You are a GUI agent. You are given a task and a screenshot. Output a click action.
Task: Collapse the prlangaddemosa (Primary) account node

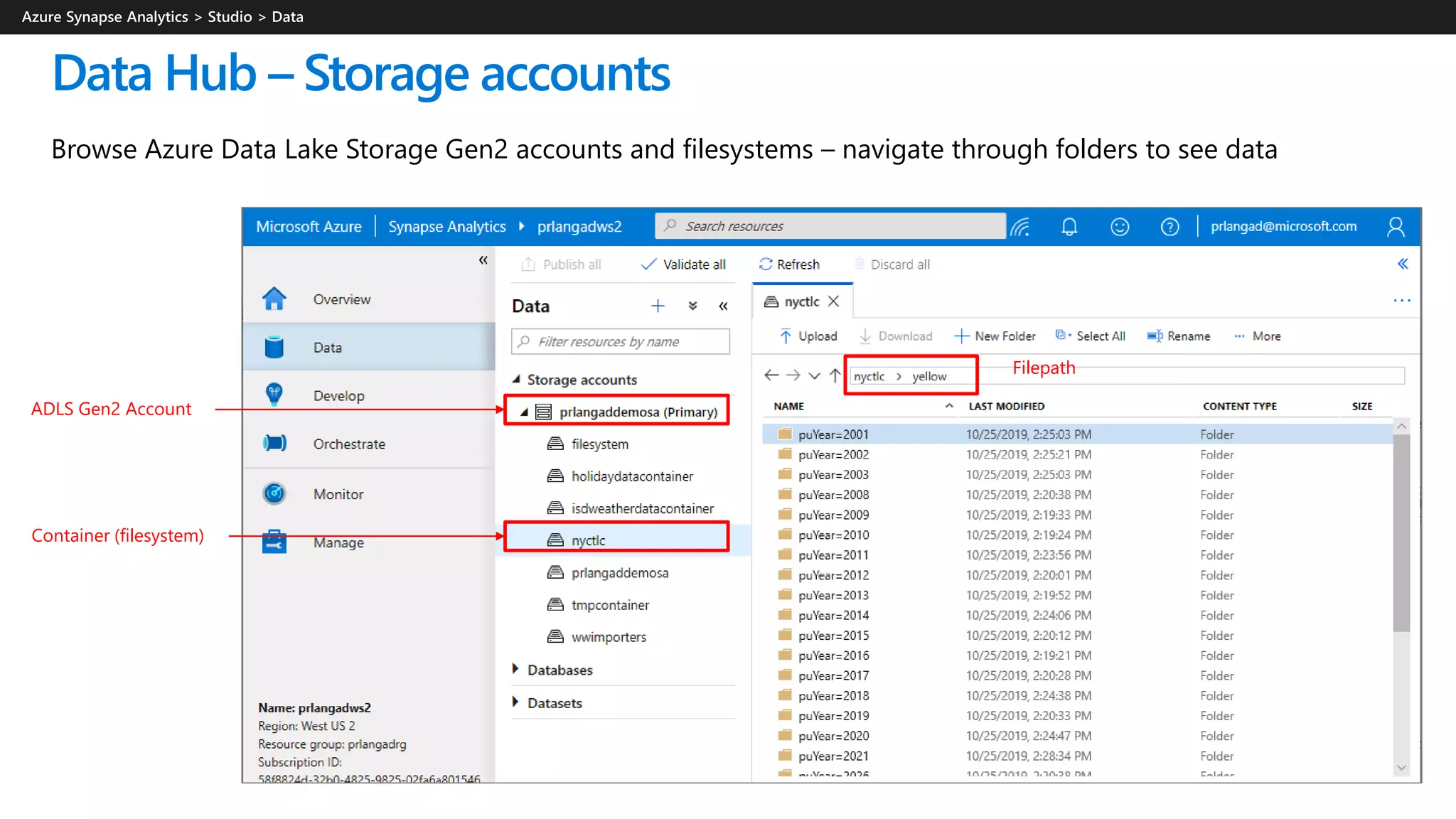[x=524, y=412]
